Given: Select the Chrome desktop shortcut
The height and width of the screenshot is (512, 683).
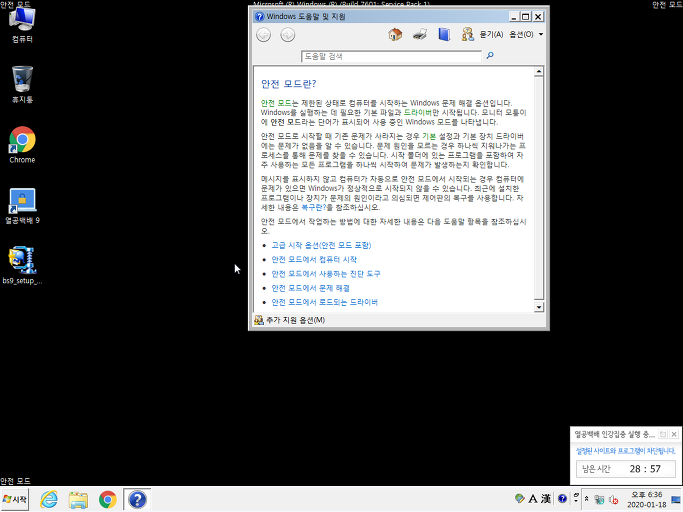Looking at the screenshot, I should (22, 145).
